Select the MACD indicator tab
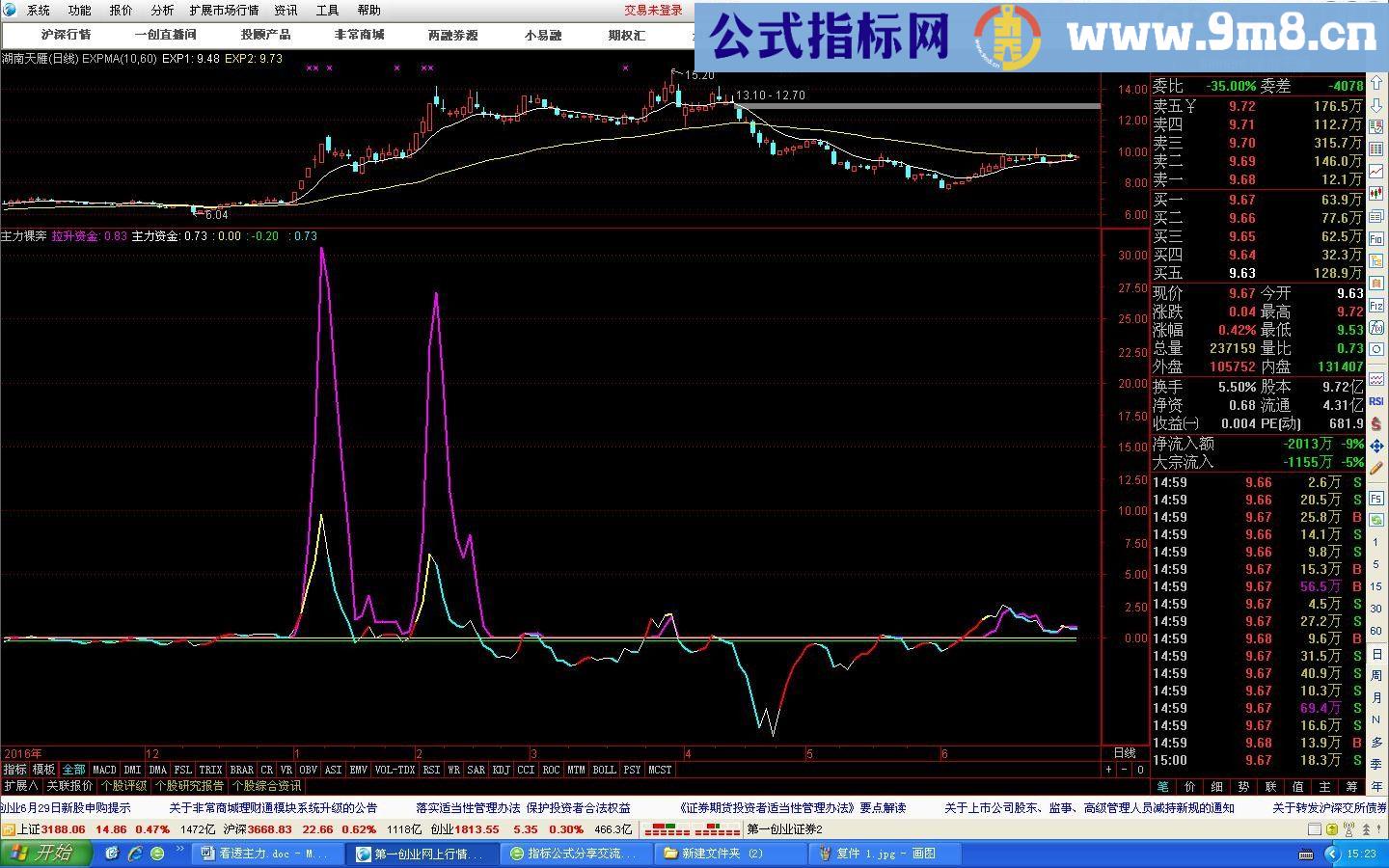This screenshot has width=1389, height=868. click(x=104, y=770)
